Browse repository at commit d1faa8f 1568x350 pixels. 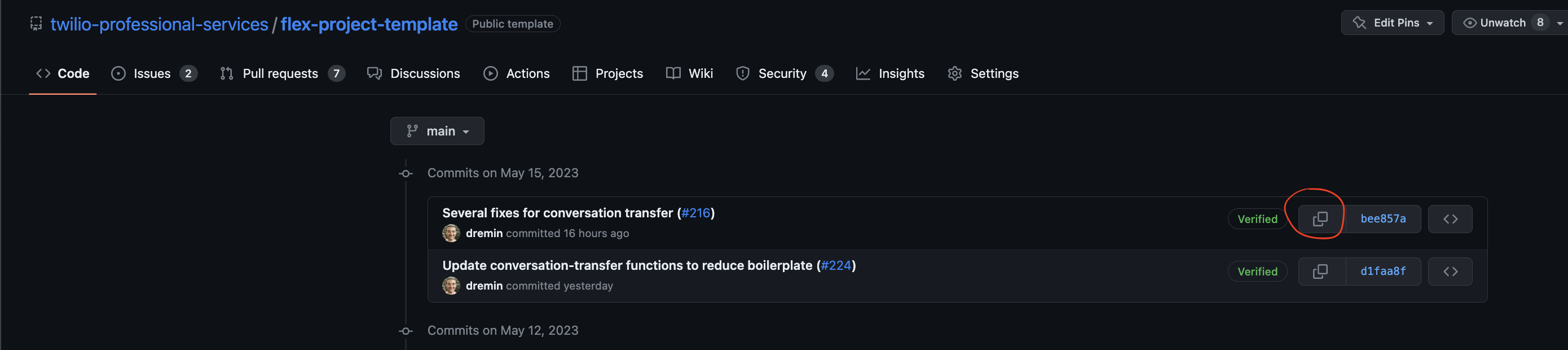(x=1450, y=272)
